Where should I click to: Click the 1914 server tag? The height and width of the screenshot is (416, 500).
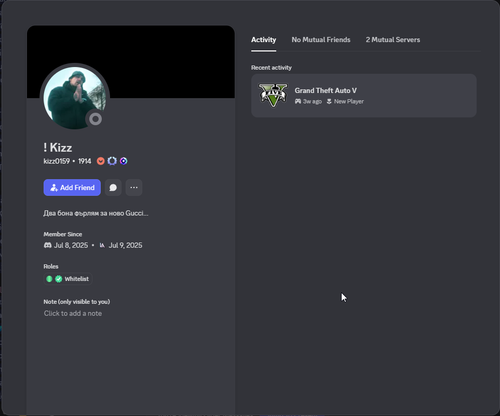pos(85,161)
